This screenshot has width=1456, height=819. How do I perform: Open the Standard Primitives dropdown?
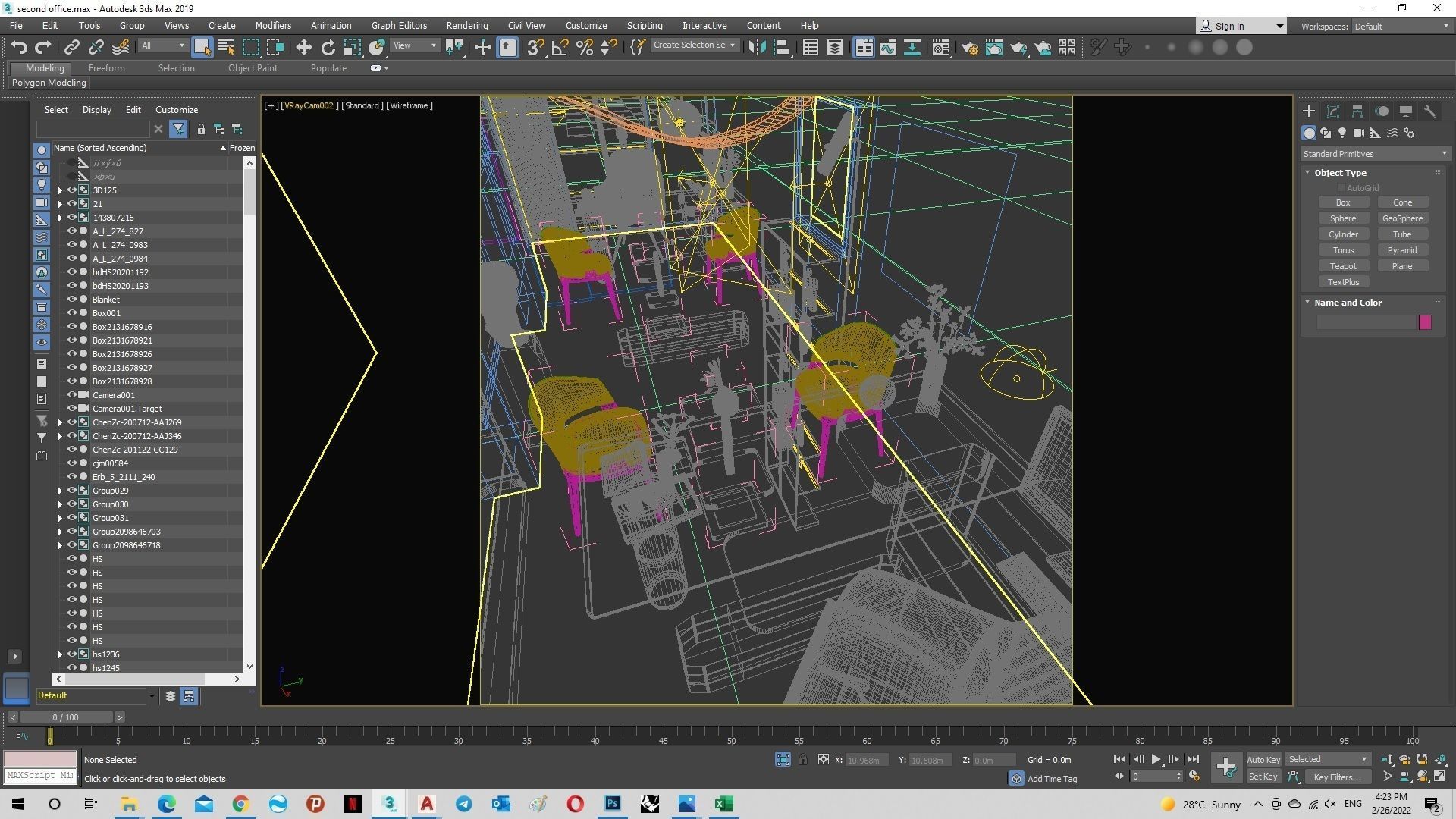pyautogui.click(x=1374, y=154)
